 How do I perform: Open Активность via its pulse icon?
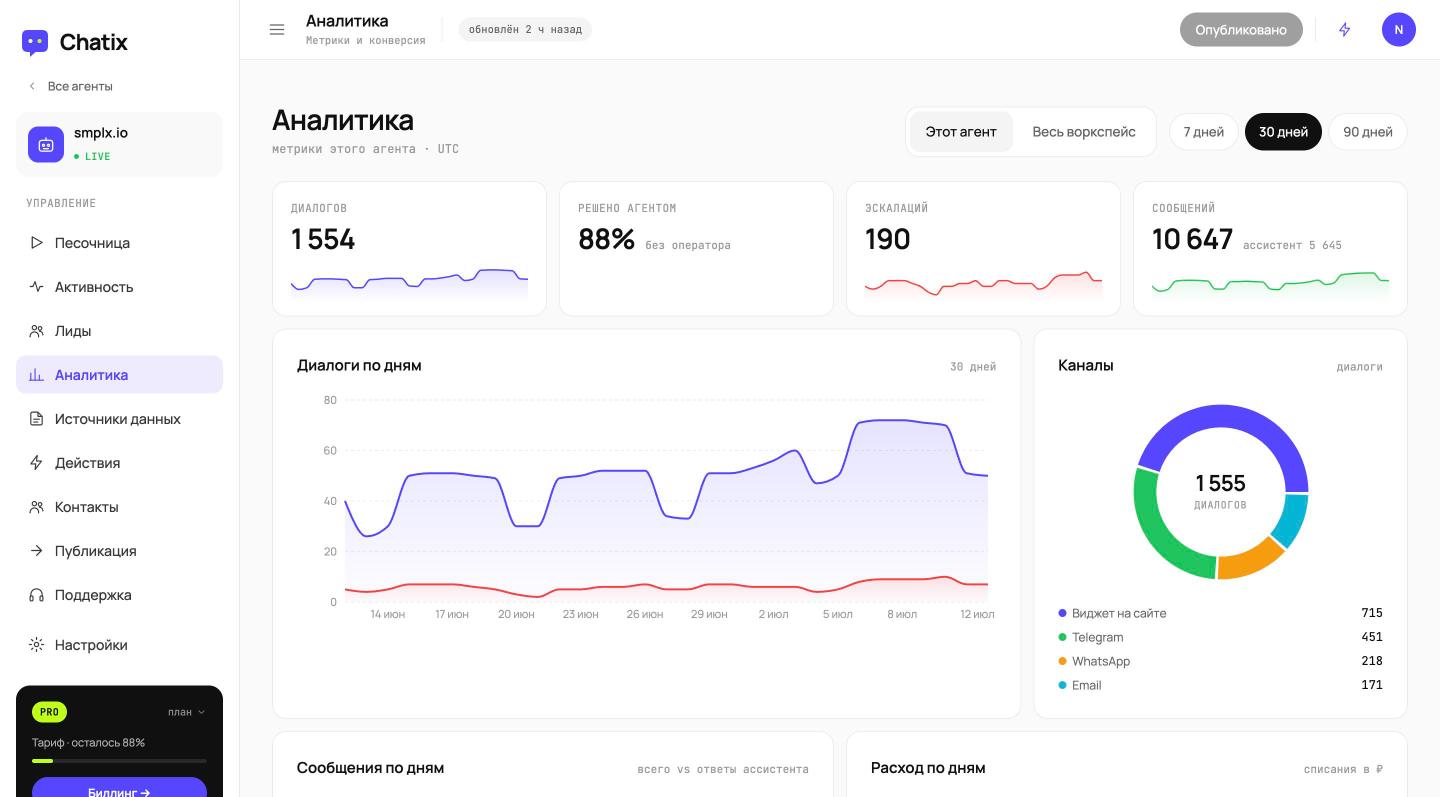coord(36,287)
